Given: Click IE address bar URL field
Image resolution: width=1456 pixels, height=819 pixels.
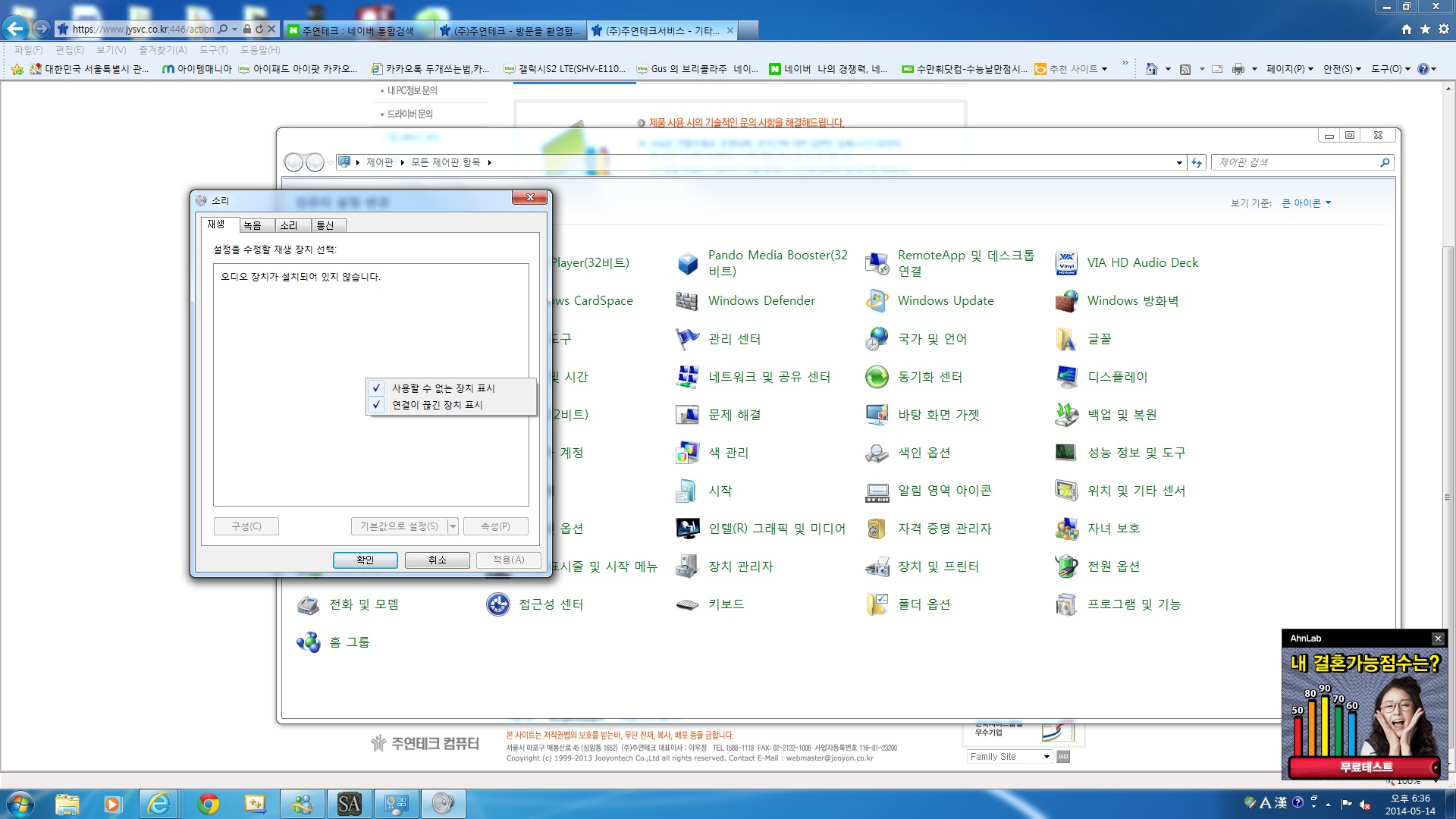Looking at the screenshot, I should click(143, 30).
